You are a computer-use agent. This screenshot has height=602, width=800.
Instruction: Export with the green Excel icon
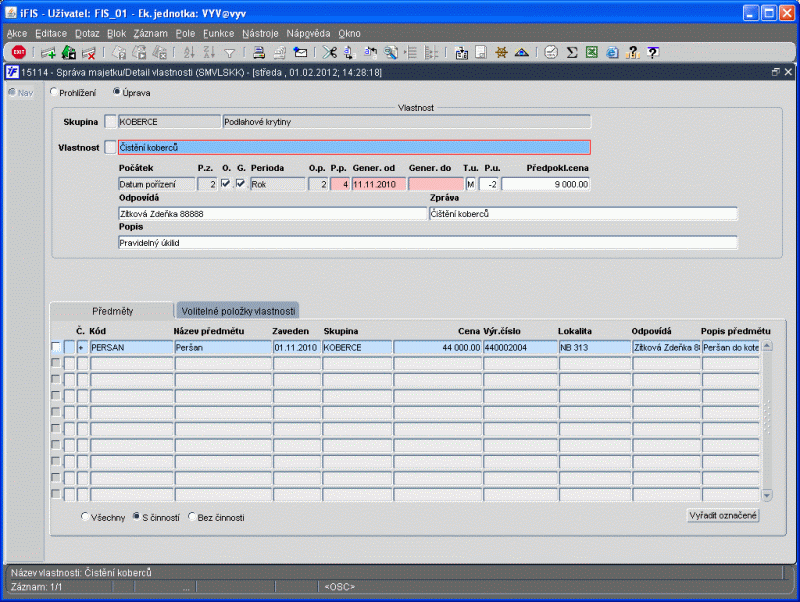pyautogui.click(x=592, y=53)
